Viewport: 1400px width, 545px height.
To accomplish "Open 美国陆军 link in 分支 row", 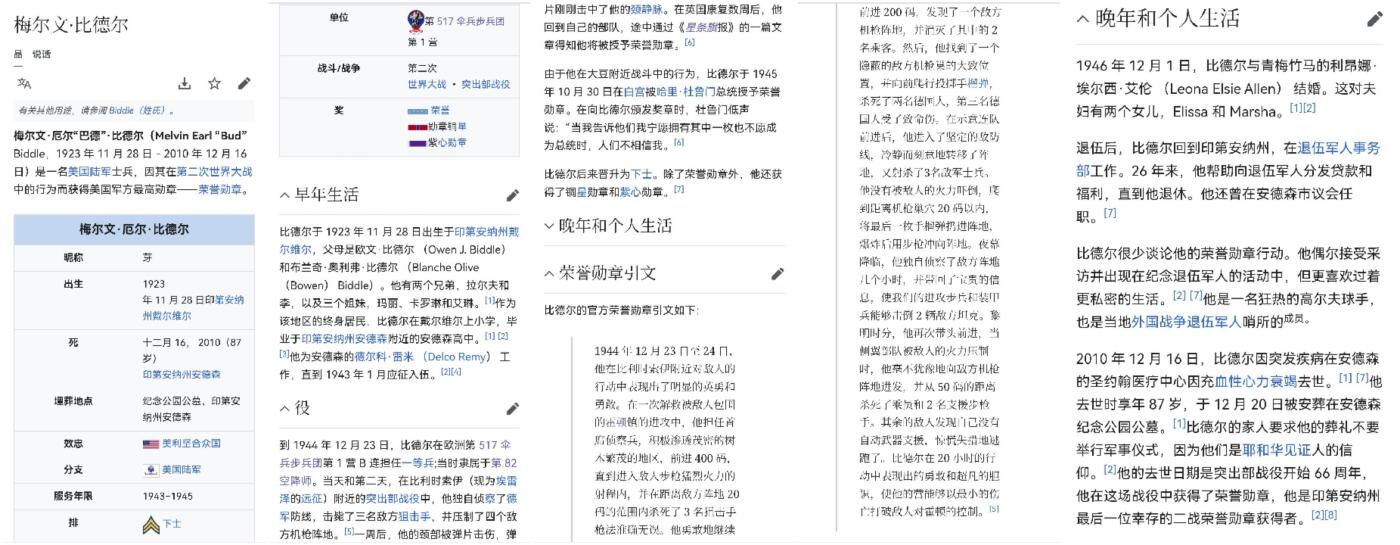I will coord(181,469).
